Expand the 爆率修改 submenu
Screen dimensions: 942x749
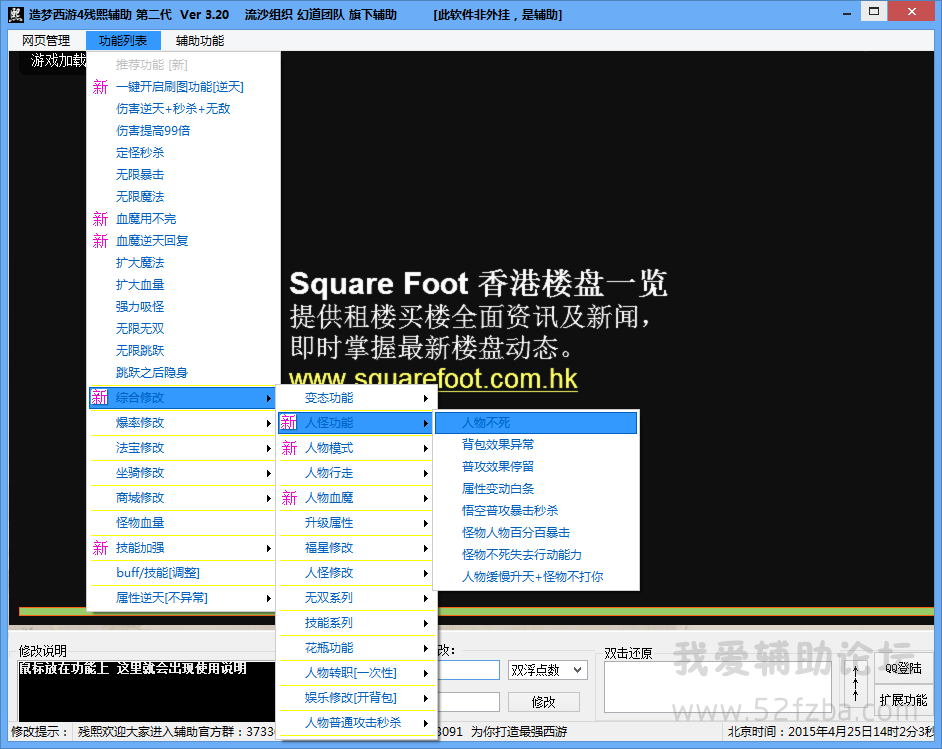click(x=182, y=423)
